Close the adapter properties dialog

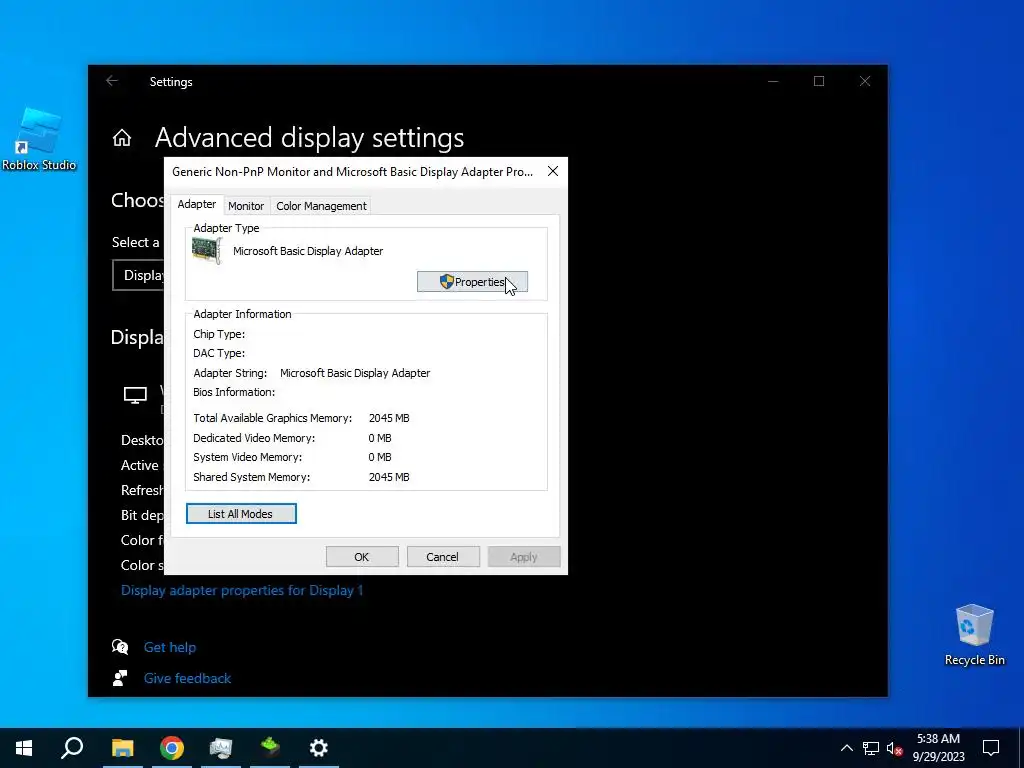coord(552,171)
